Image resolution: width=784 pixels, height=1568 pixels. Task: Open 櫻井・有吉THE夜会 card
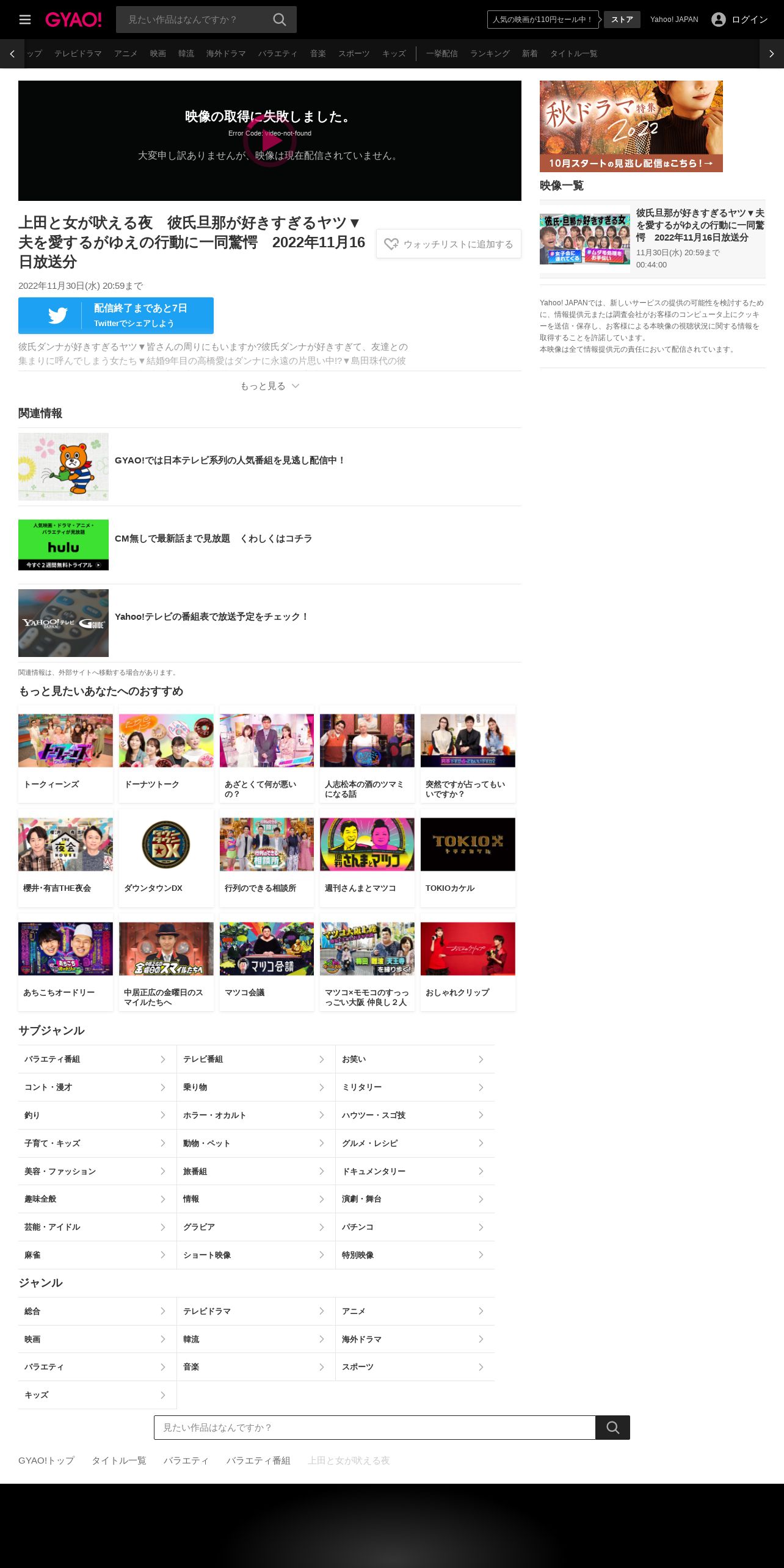pos(66,858)
